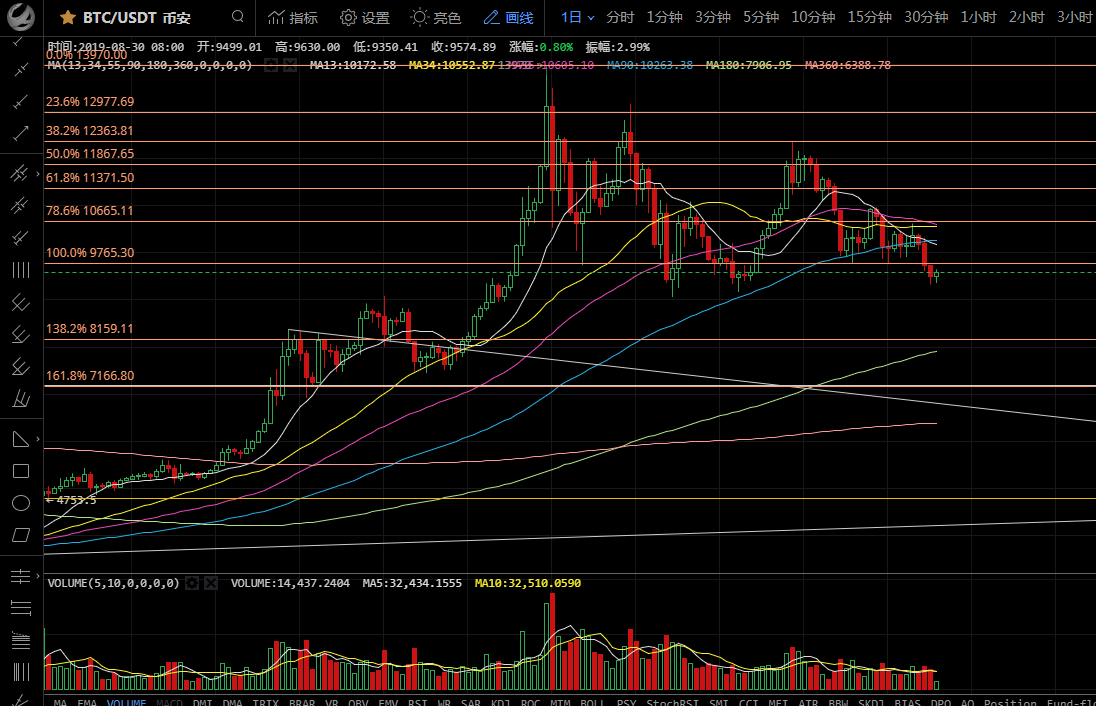1096x706 pixels.
Task: Select the 3分钟 timeframe
Action: pos(712,17)
